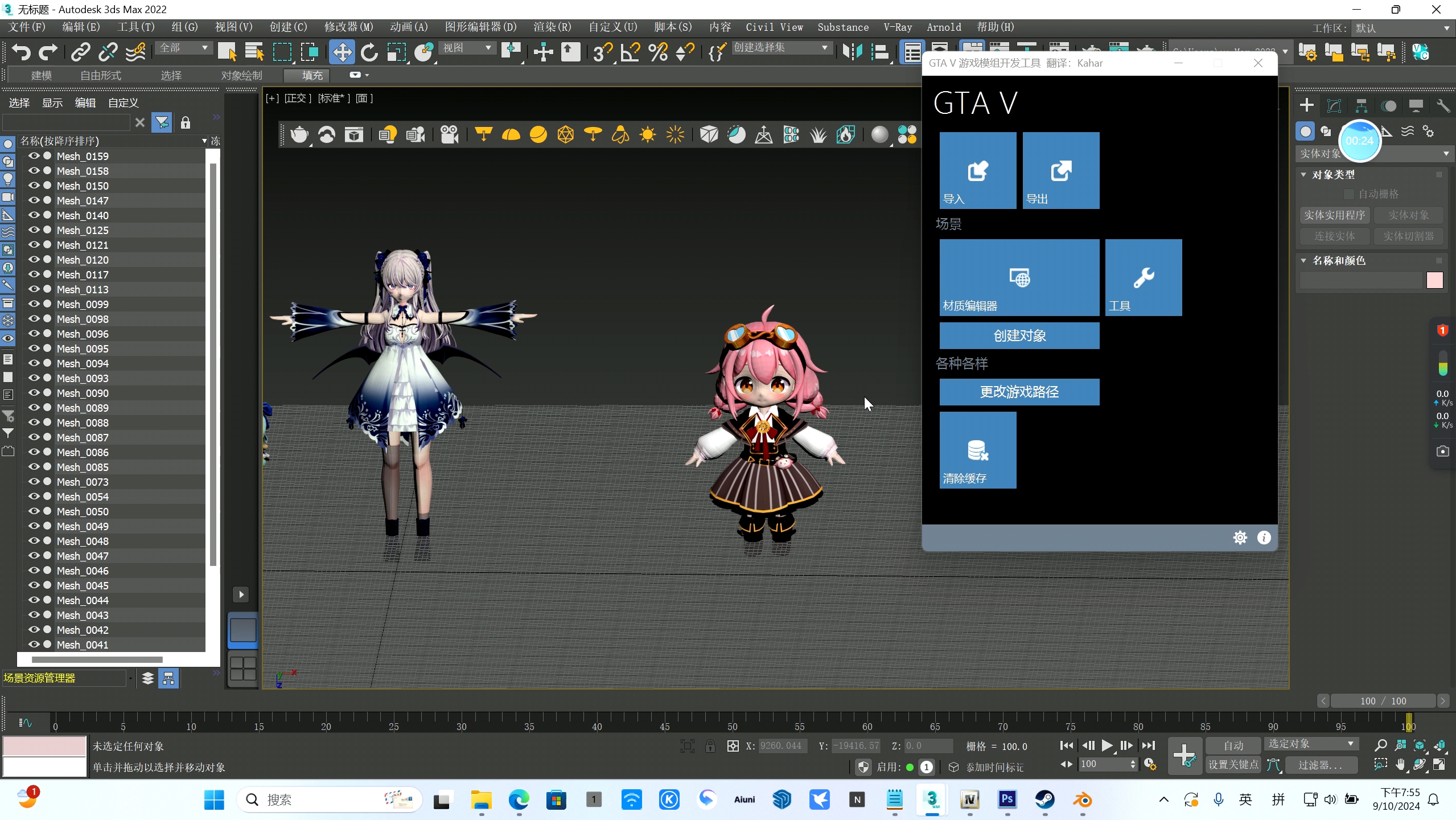Select the Select and Link tool
Screen dimensions: 1456x820
tap(80, 52)
